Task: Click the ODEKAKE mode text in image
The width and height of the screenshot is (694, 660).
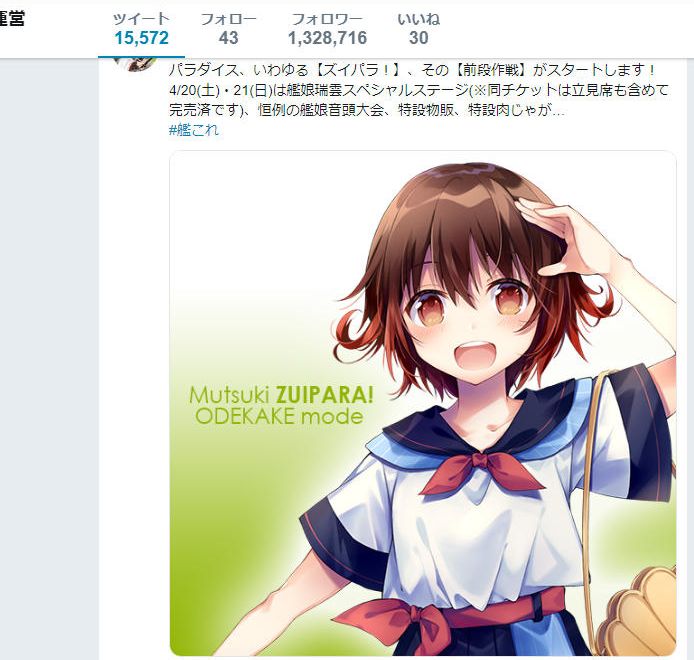Action: (x=279, y=417)
